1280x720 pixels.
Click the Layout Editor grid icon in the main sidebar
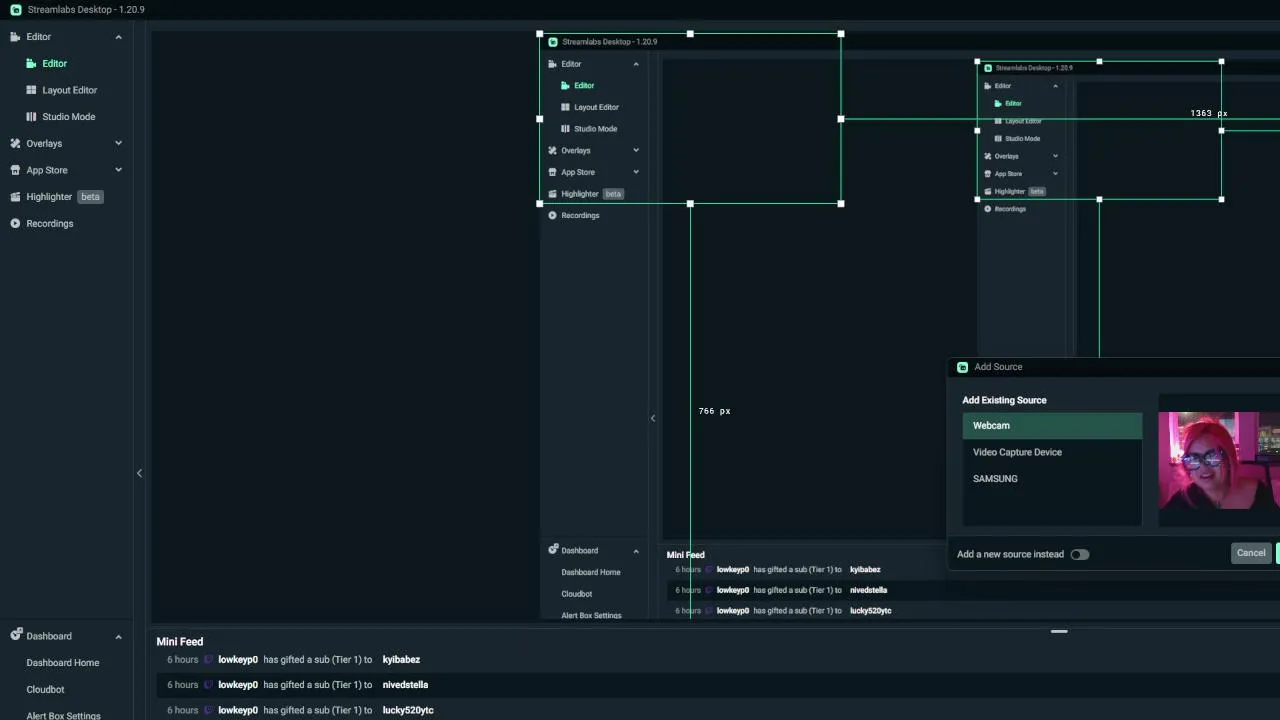31,90
